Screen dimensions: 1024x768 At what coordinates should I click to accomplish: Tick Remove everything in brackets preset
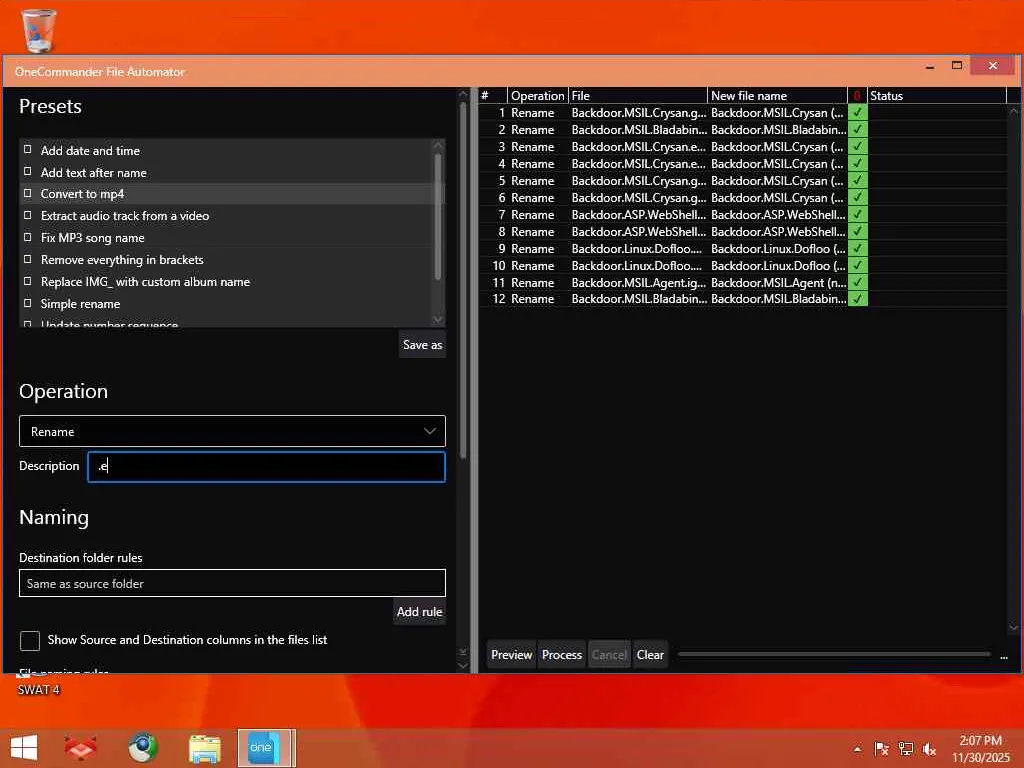pyautogui.click(x=27, y=259)
